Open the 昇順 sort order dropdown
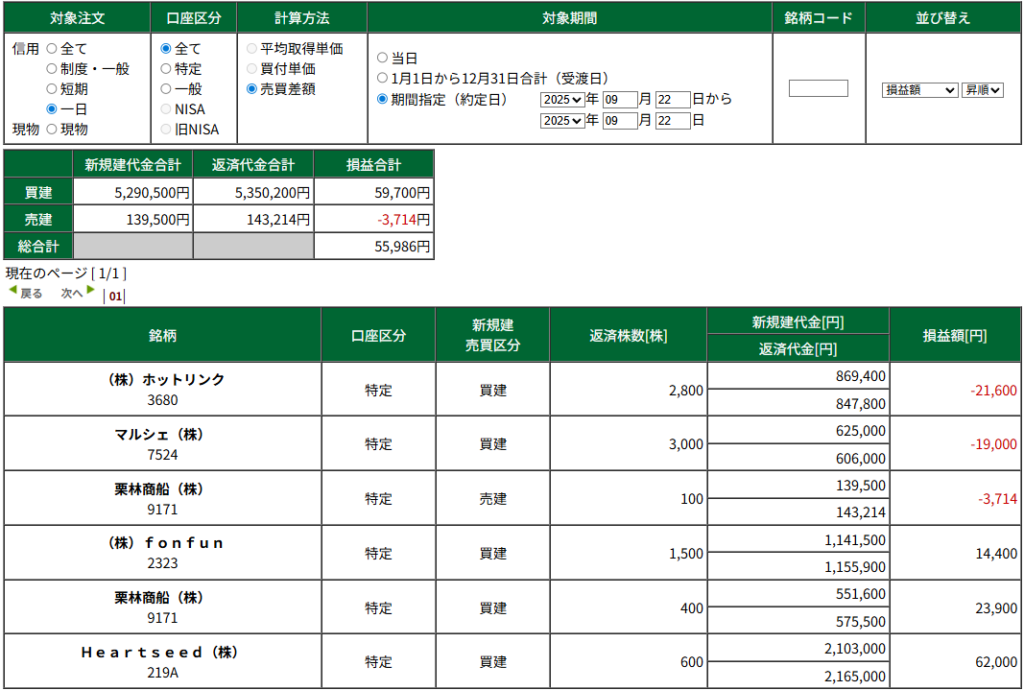Image resolution: width=1024 pixels, height=690 pixels. tap(983, 90)
